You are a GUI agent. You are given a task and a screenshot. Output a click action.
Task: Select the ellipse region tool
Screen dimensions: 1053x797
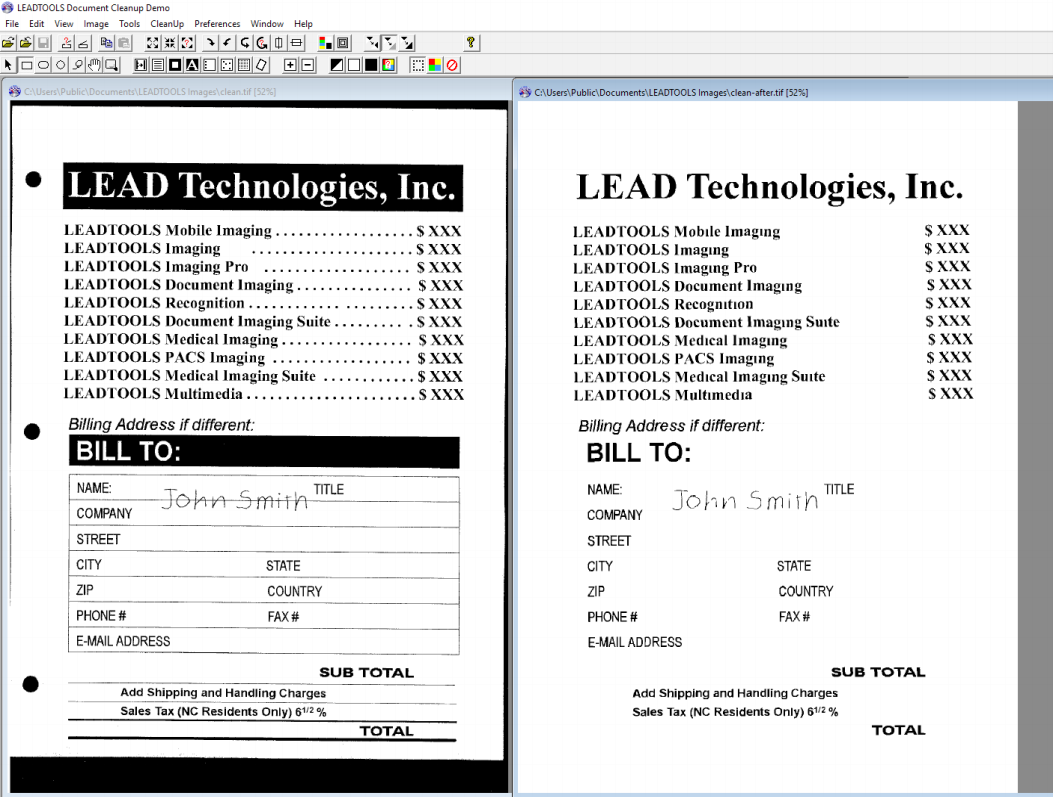pyautogui.click(x=43, y=65)
